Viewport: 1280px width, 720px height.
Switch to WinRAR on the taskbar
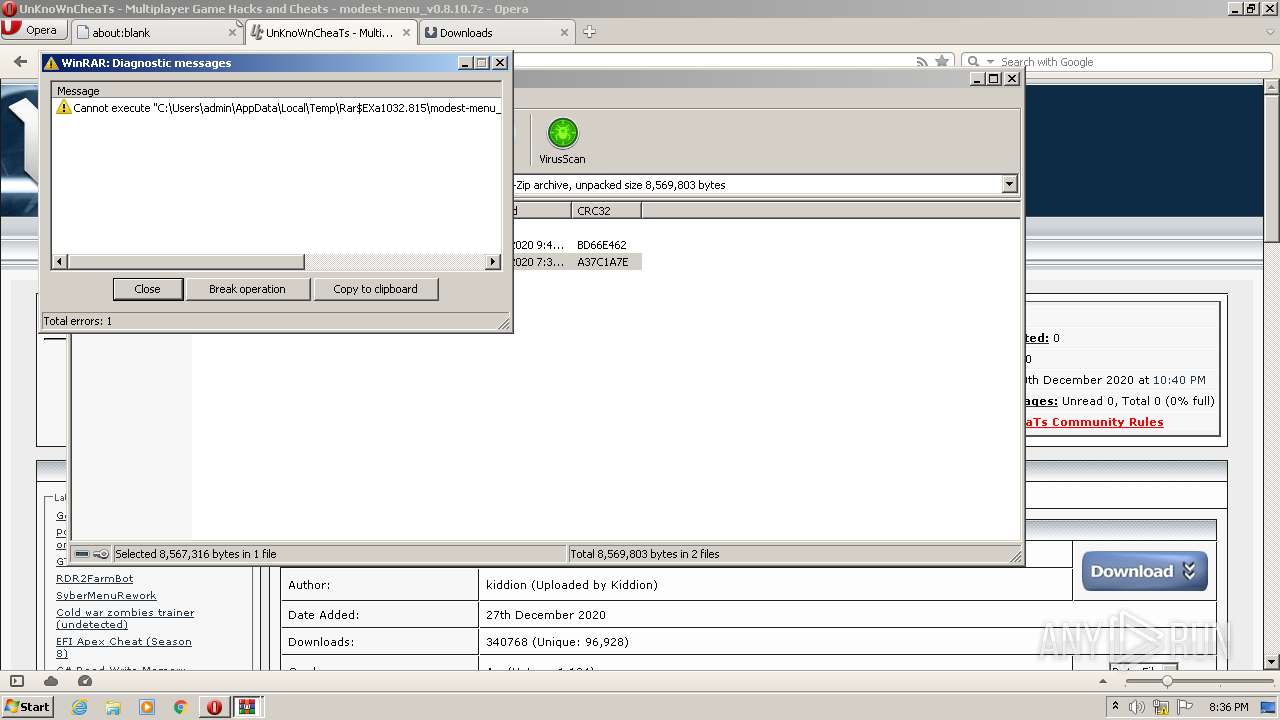[x=248, y=707]
